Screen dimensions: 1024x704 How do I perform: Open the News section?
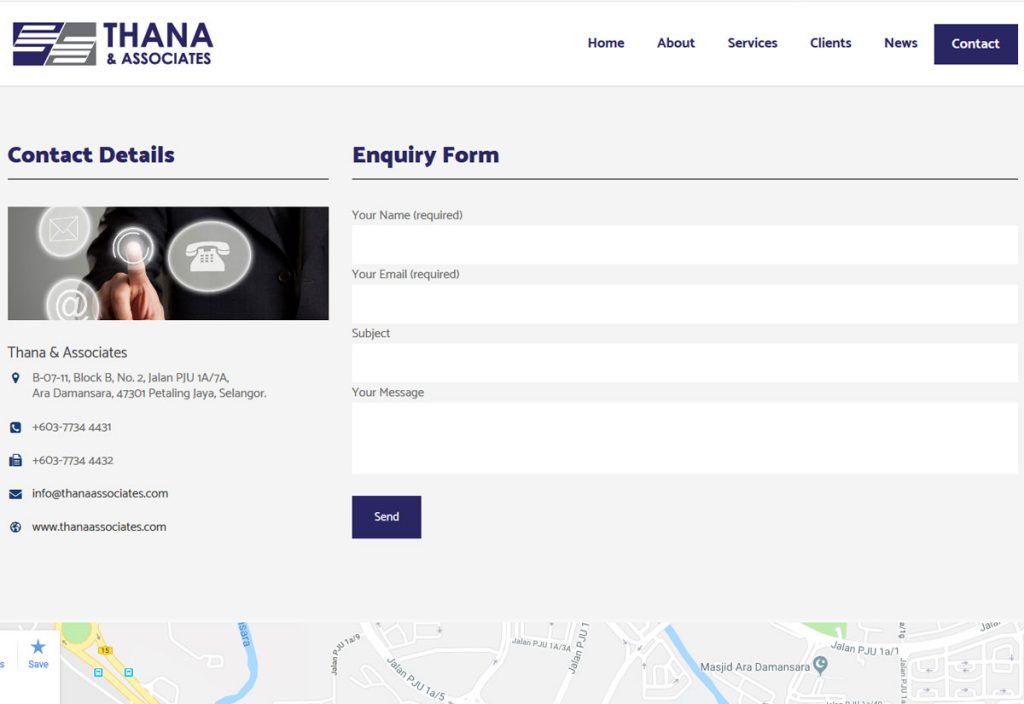click(x=900, y=43)
